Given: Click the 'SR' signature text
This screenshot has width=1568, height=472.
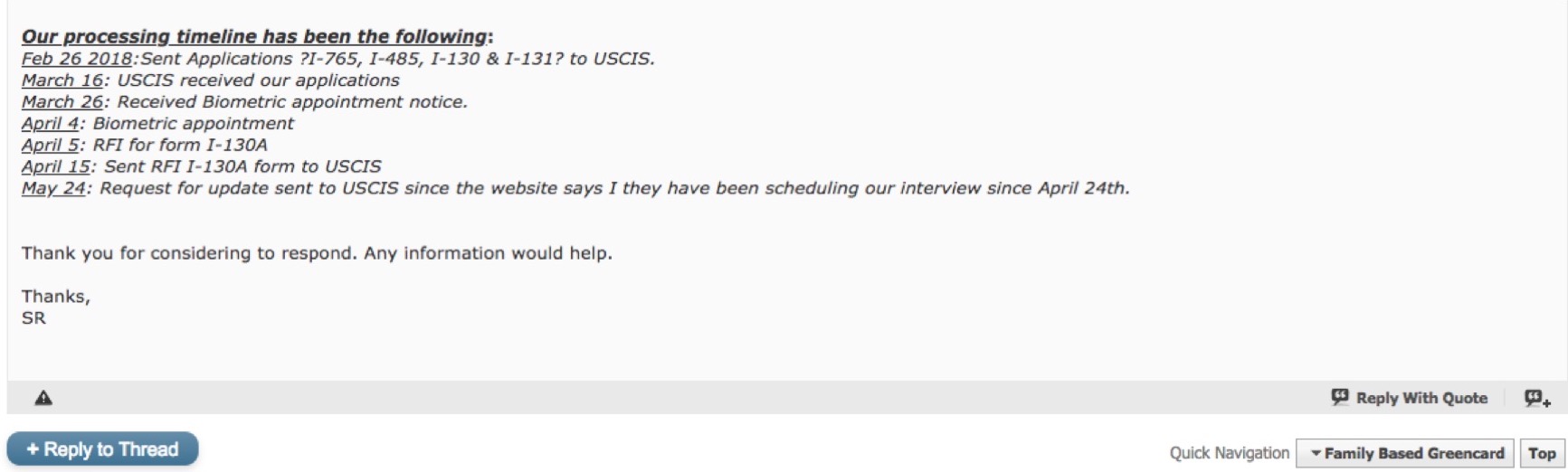Looking at the screenshot, I should [33, 318].
